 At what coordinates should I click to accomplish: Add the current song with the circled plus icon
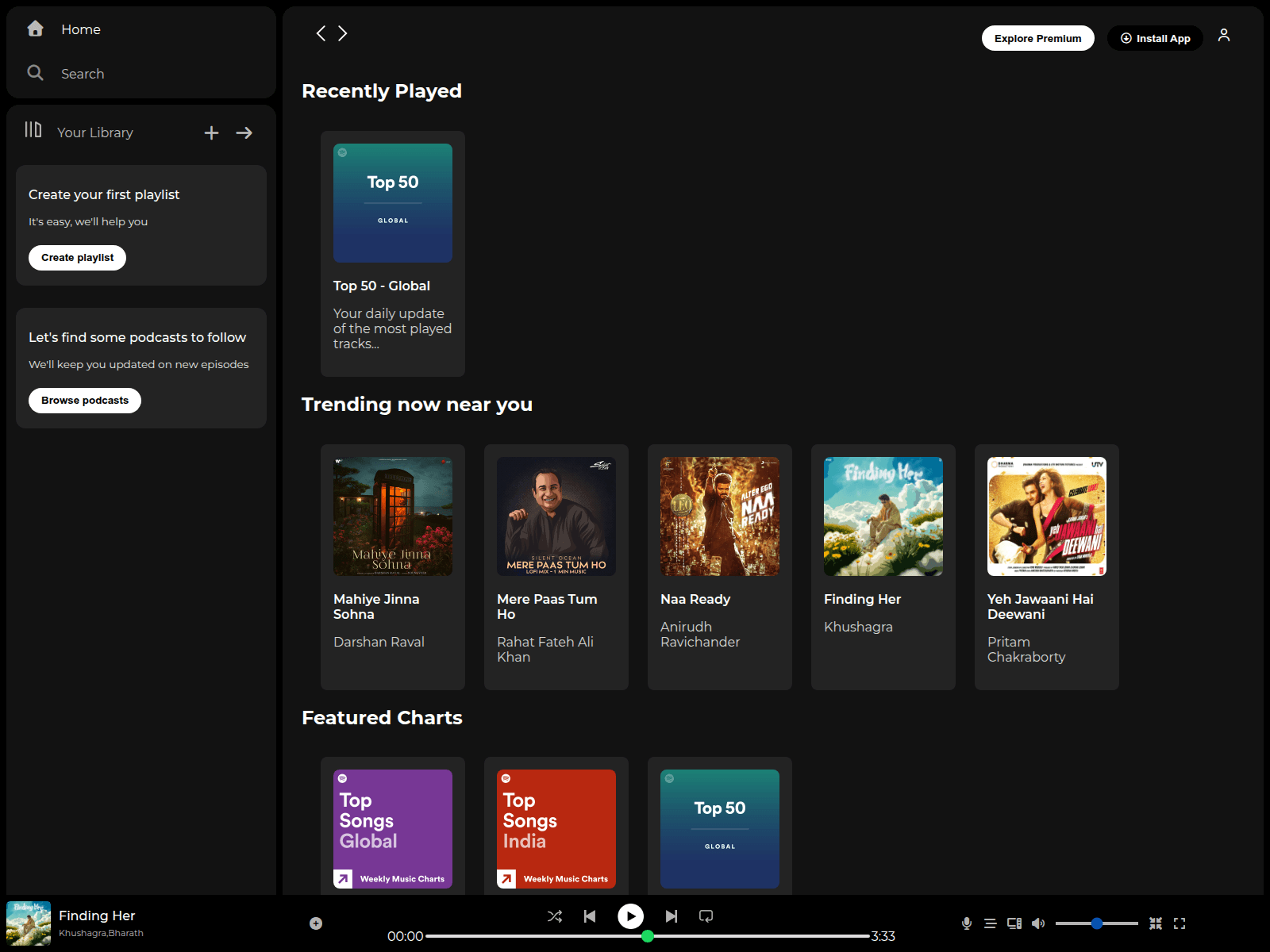pyautogui.click(x=316, y=923)
